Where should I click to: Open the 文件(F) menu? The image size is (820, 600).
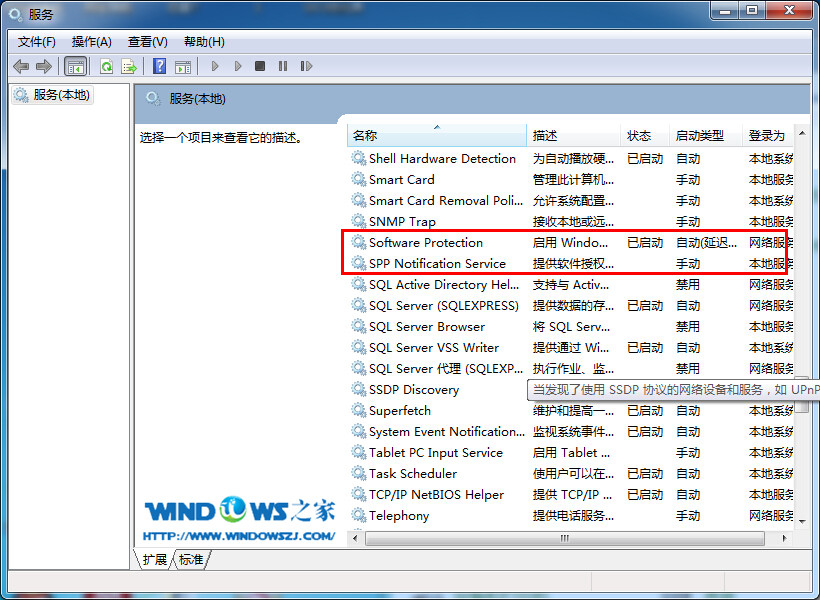[x=37, y=42]
